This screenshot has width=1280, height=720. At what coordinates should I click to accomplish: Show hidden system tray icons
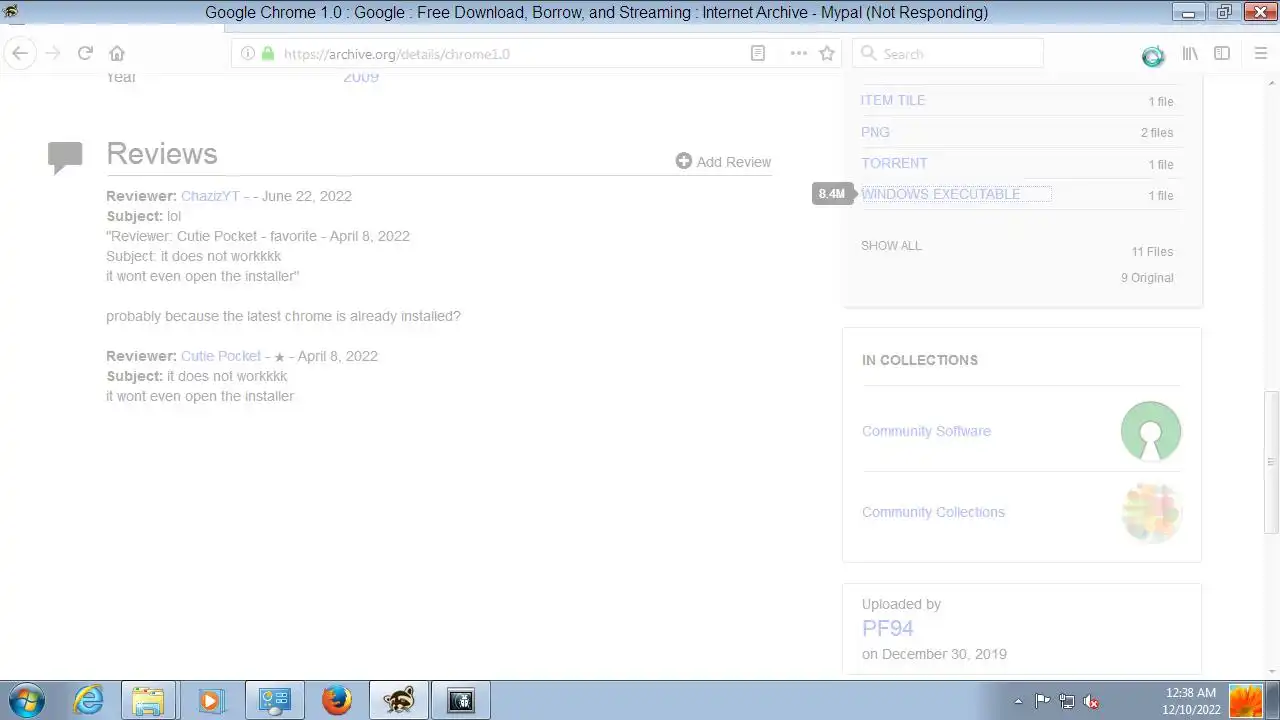coord(1018,702)
